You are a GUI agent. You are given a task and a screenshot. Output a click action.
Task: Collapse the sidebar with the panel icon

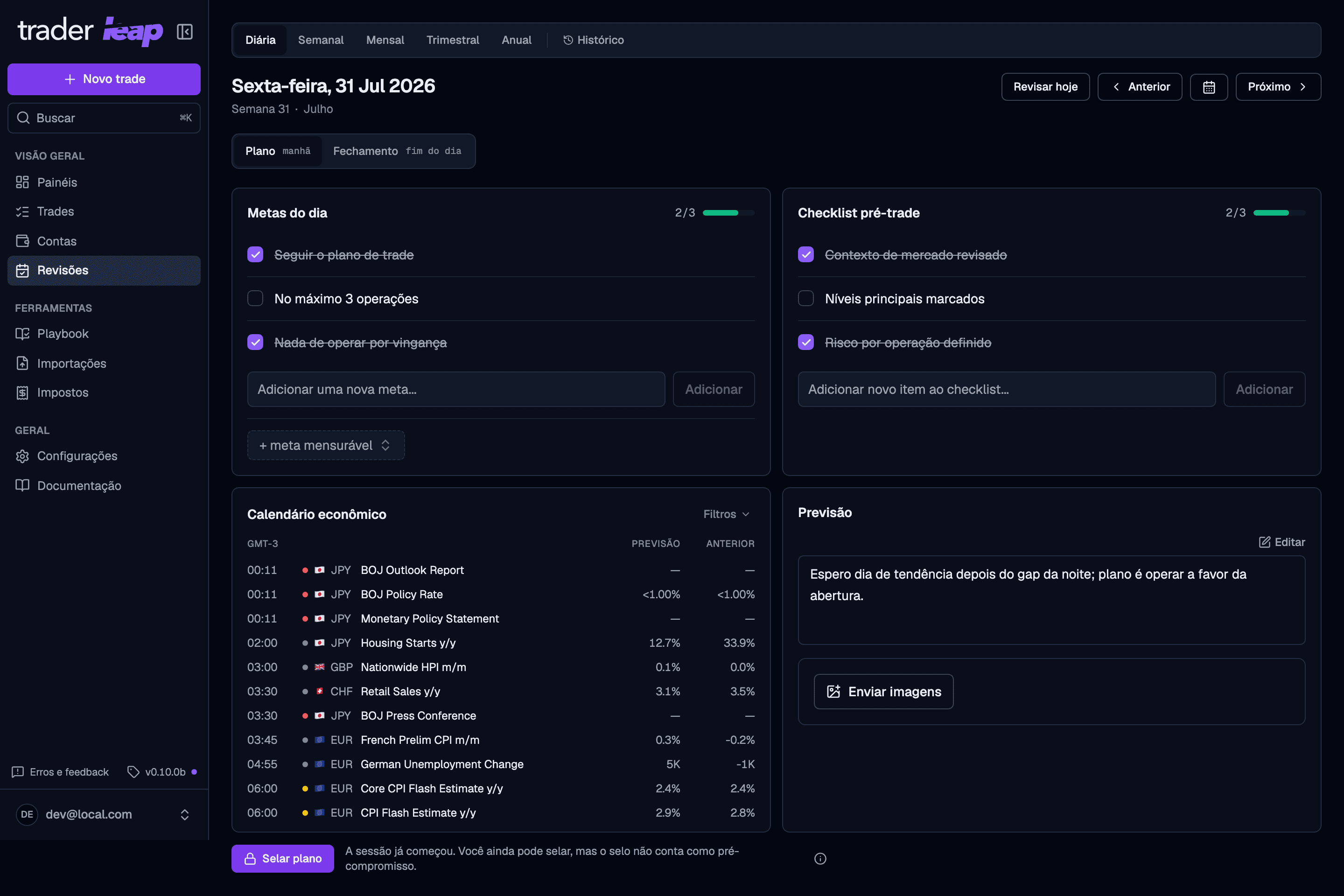[185, 31]
